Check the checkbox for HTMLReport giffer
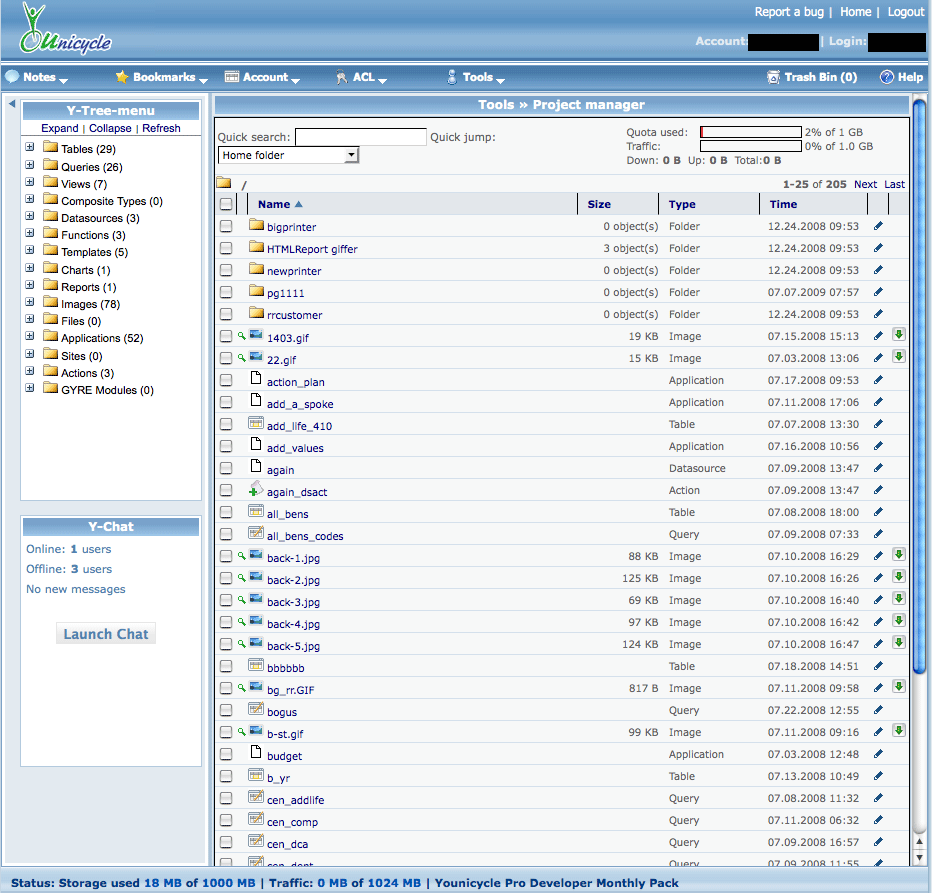Image resolution: width=932 pixels, height=893 pixels. click(226, 248)
